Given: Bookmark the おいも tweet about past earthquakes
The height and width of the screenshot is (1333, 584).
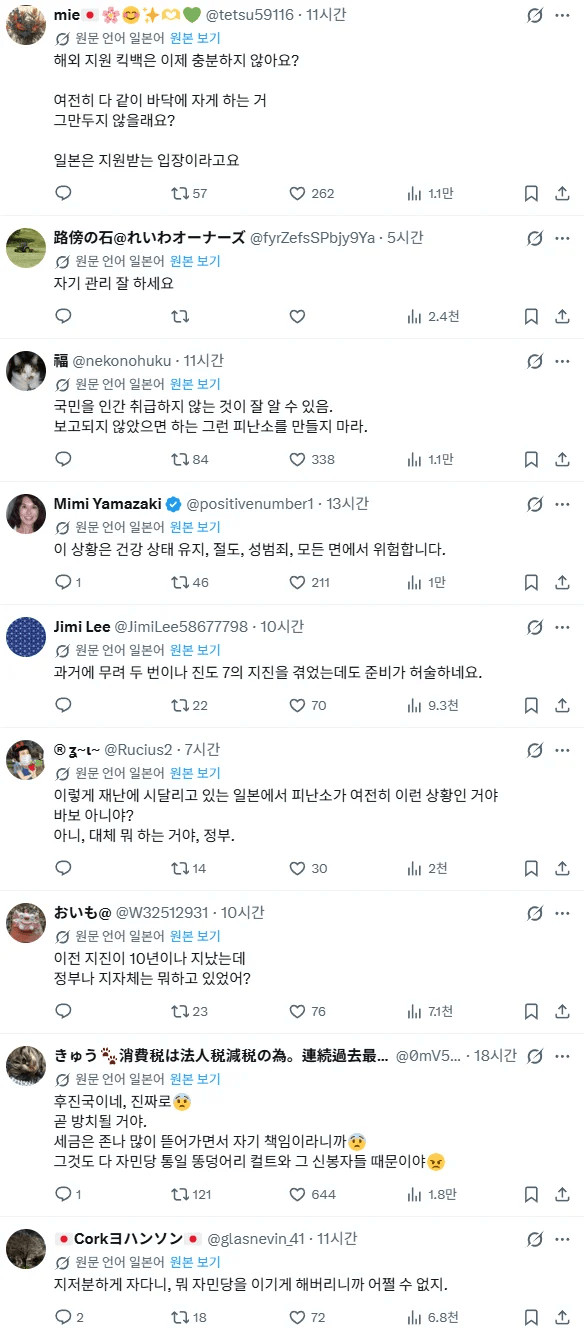Looking at the screenshot, I should point(533,1011).
